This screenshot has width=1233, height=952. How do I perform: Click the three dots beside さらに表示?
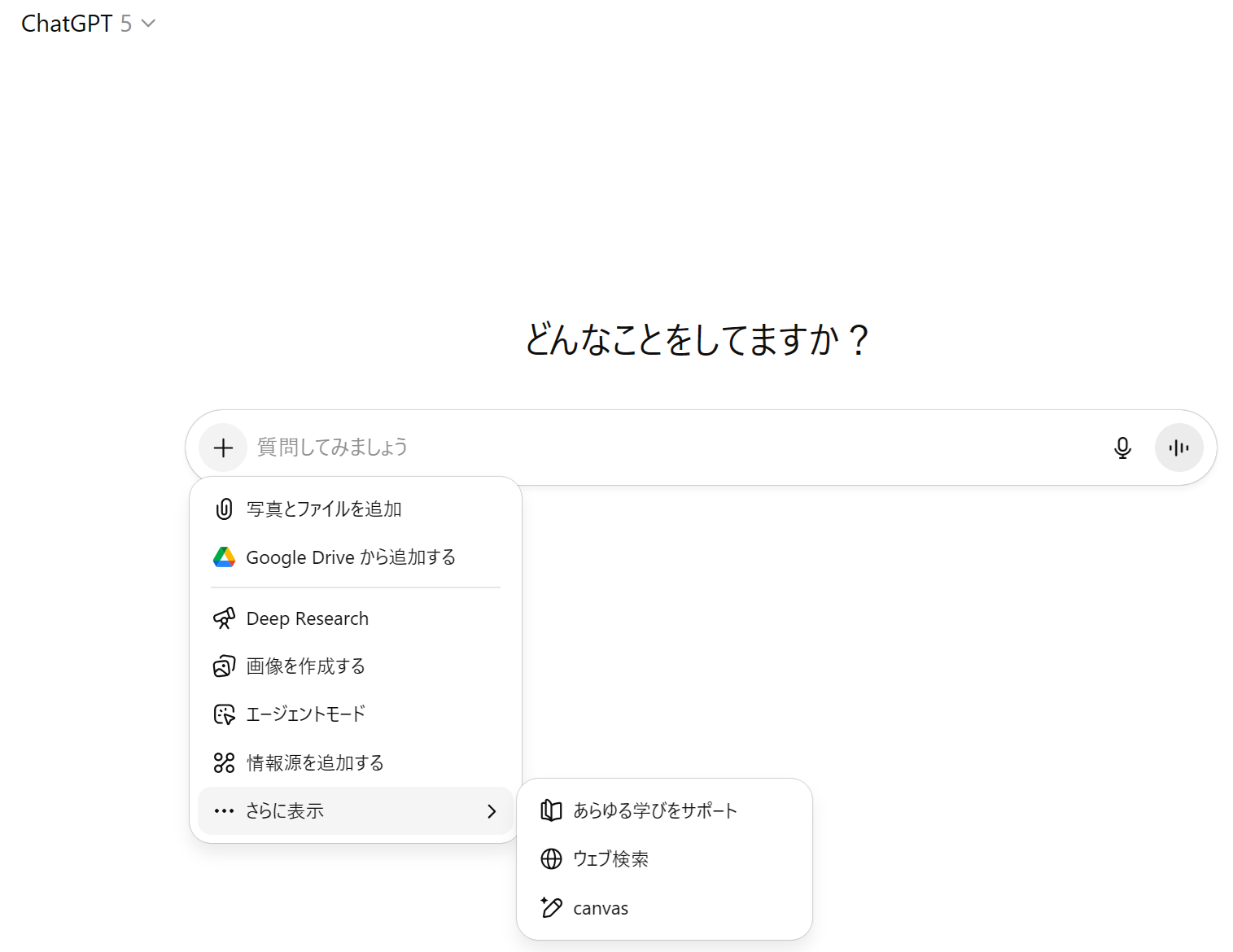tap(224, 811)
